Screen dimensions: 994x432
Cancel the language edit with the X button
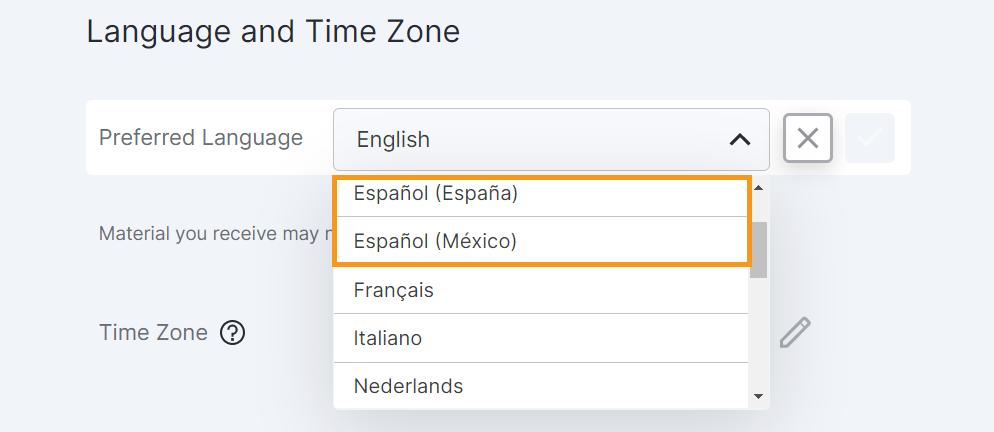click(808, 138)
